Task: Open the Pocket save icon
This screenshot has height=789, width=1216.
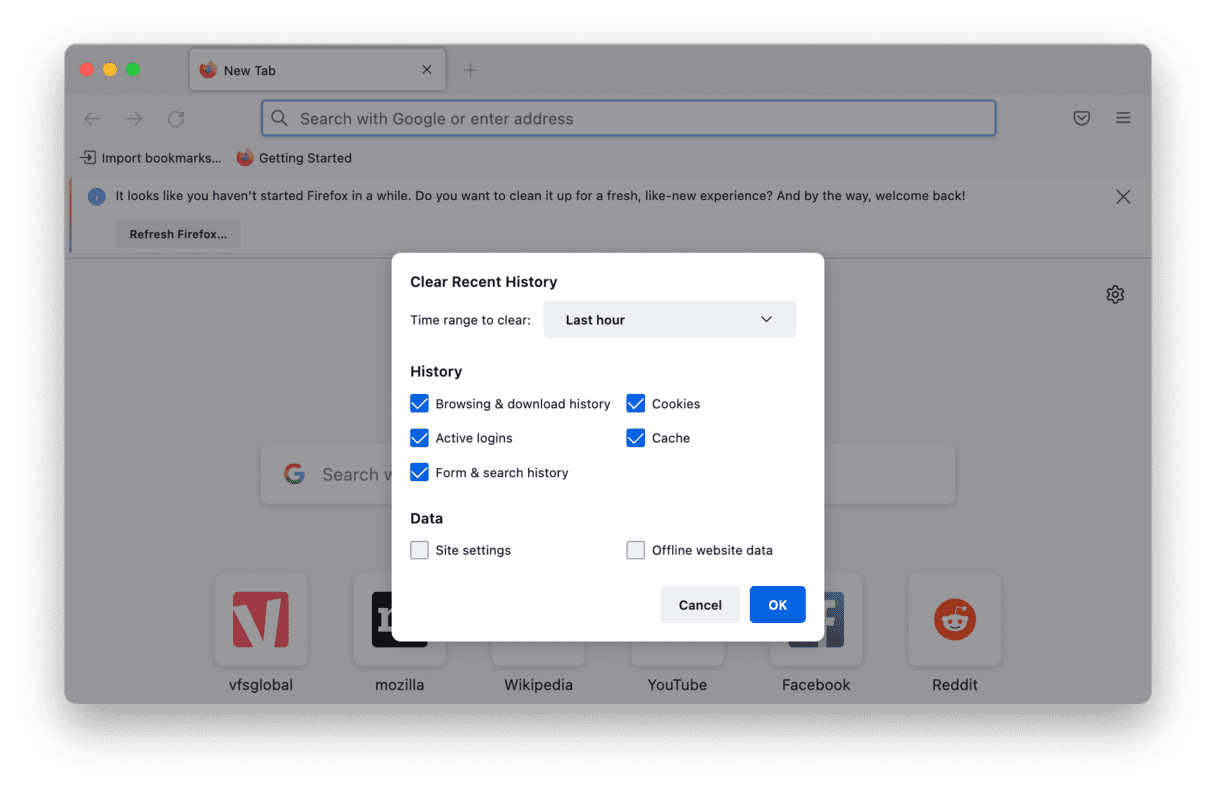Action: coord(1081,118)
